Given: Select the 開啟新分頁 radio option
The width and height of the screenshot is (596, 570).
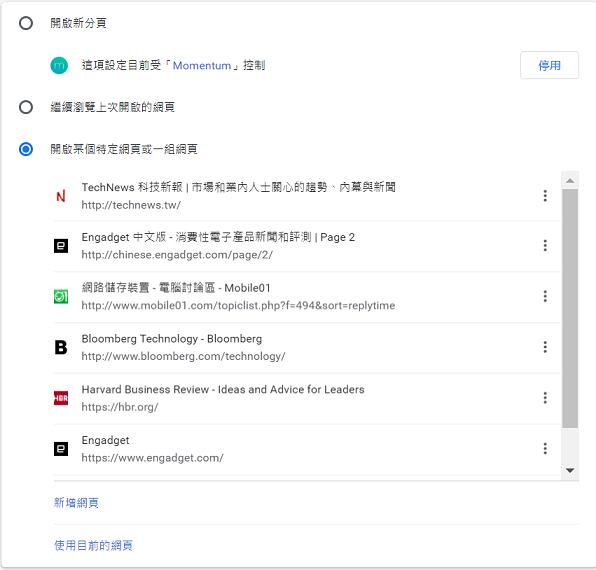Looking at the screenshot, I should [26, 23].
